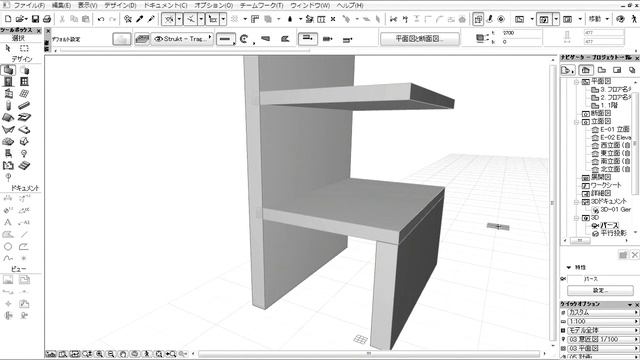Viewport: 640px width, 360px height.
Task: Open the 編集(E) menu
Action: point(61,5)
